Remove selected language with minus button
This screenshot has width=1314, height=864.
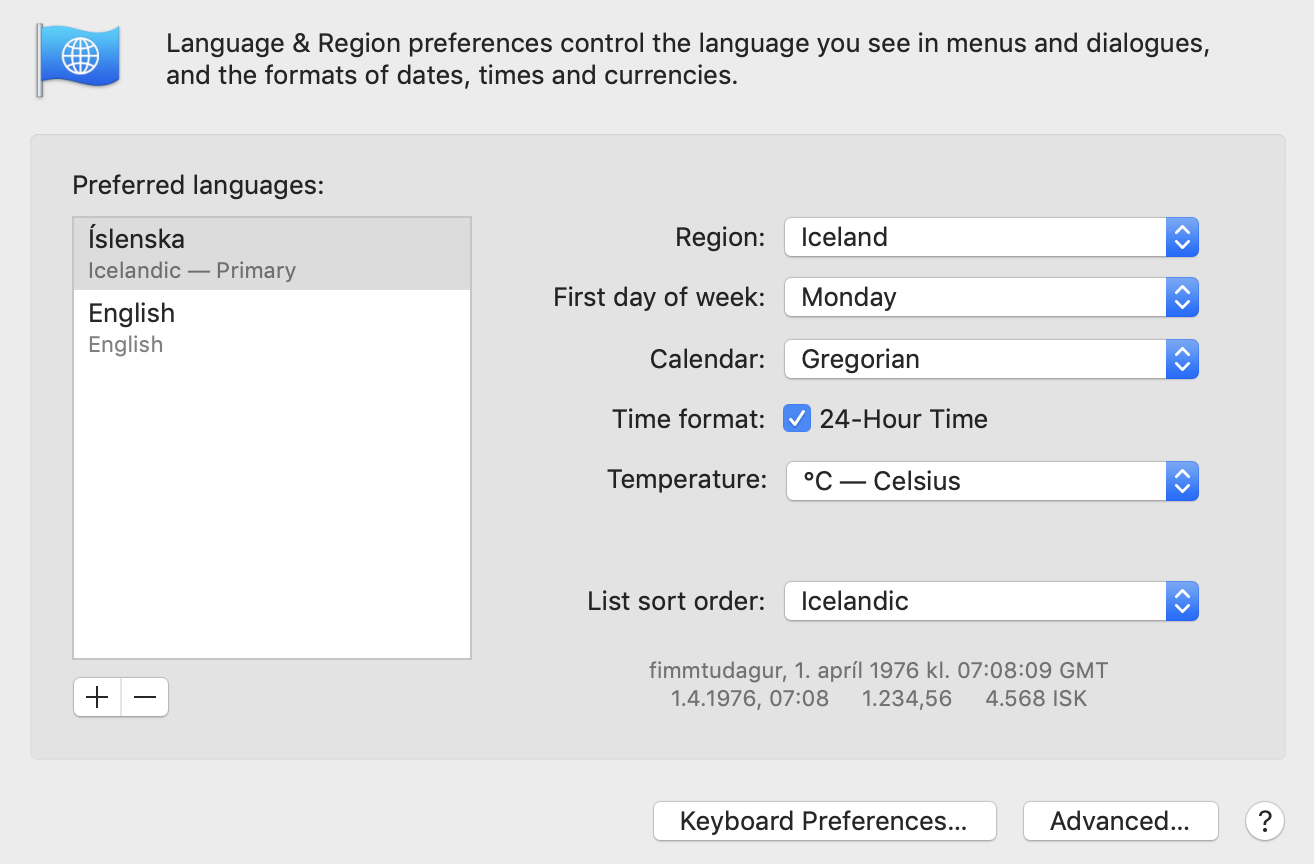click(x=145, y=698)
